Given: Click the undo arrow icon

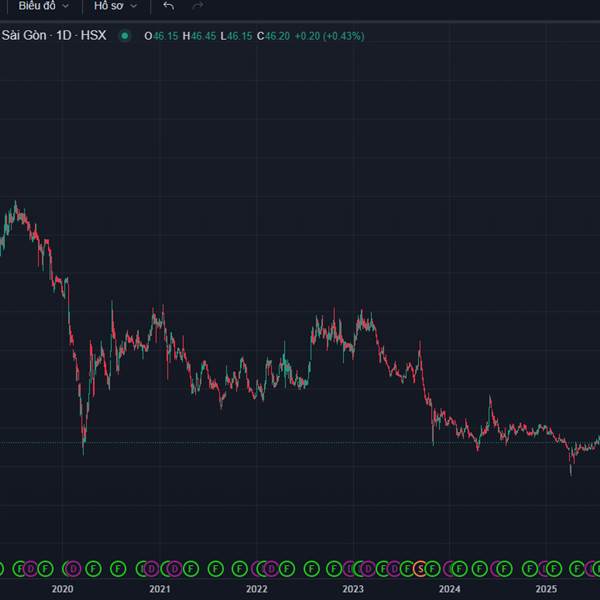Looking at the screenshot, I should (x=168, y=6).
